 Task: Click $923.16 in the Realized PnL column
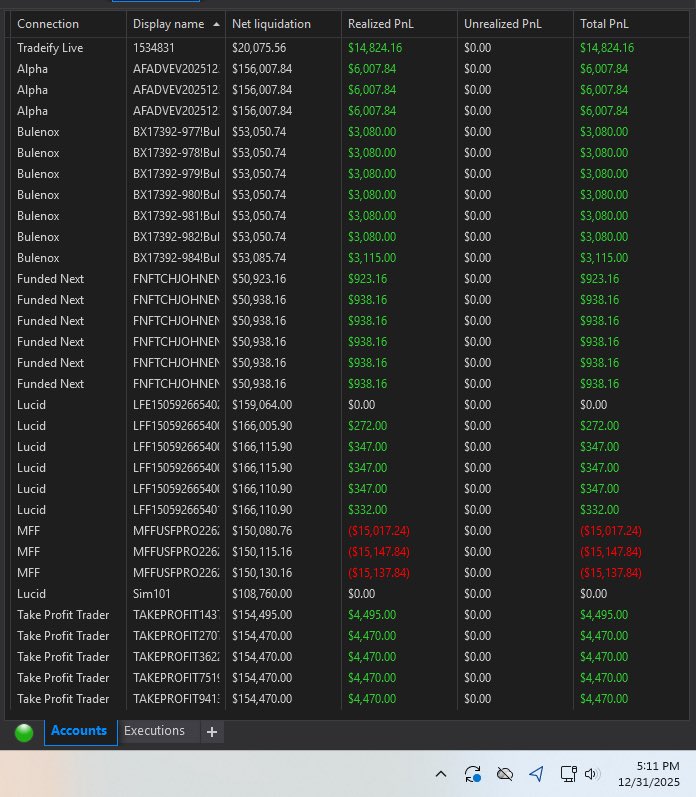coord(367,279)
